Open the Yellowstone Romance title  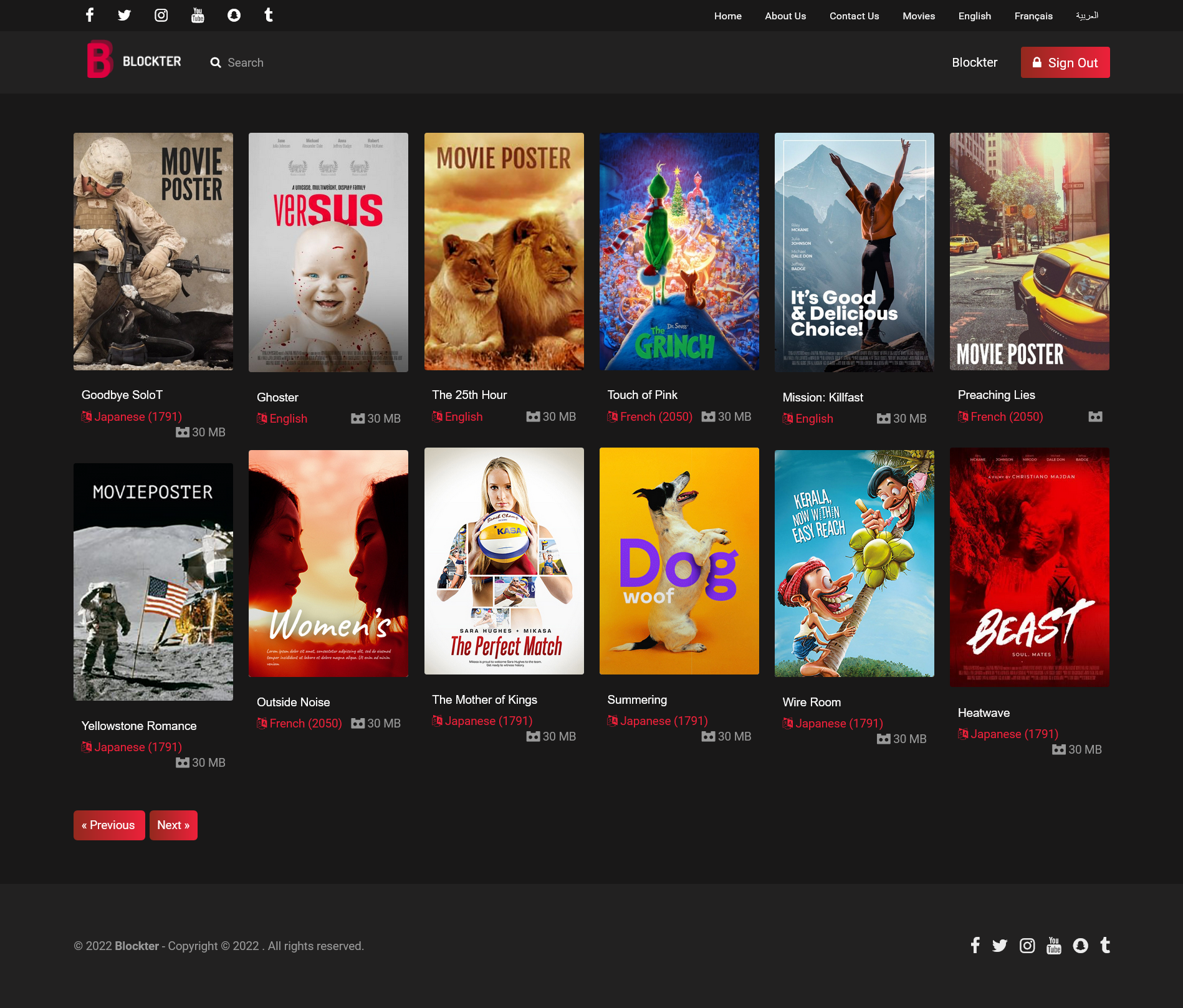(x=139, y=726)
